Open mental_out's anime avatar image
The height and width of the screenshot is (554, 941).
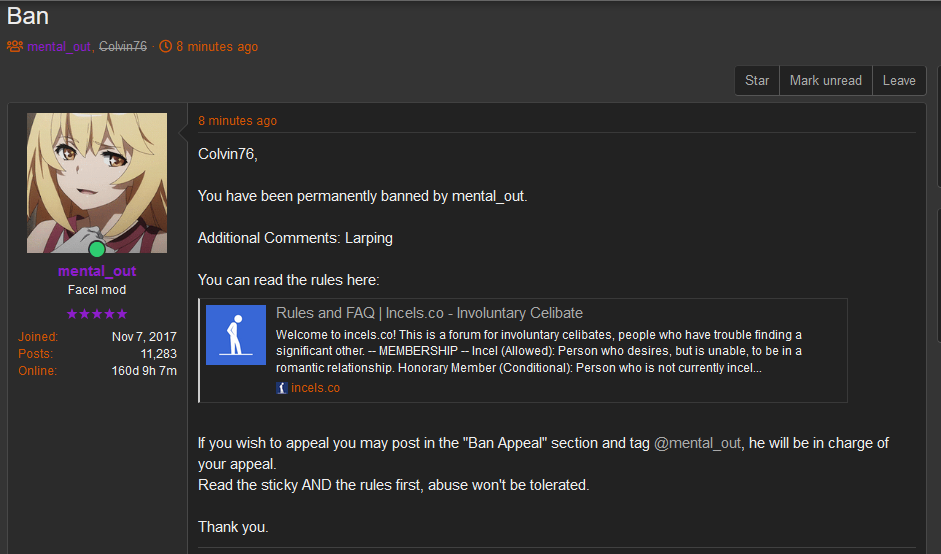point(97,183)
